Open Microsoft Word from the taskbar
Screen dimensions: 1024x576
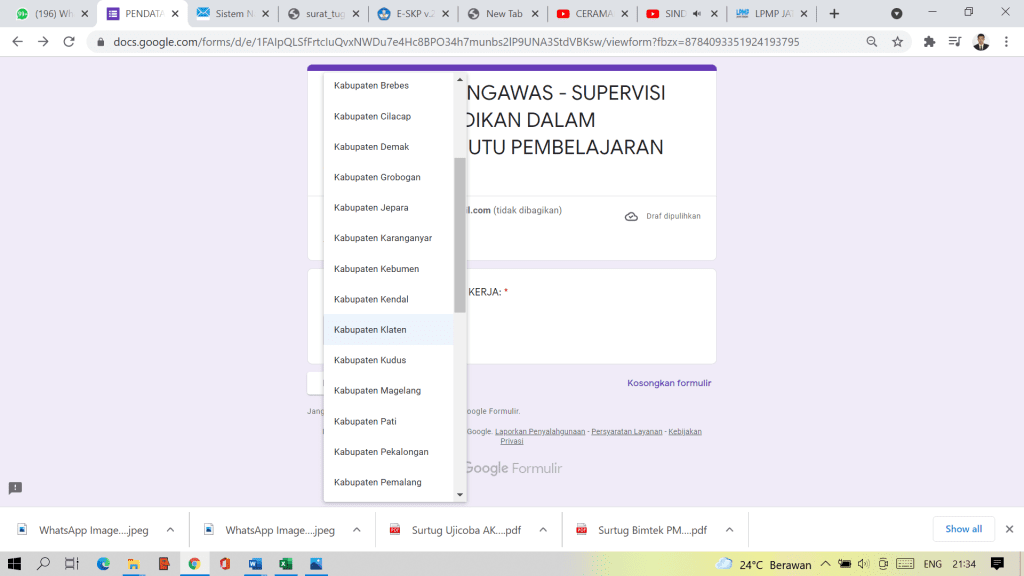(255, 564)
